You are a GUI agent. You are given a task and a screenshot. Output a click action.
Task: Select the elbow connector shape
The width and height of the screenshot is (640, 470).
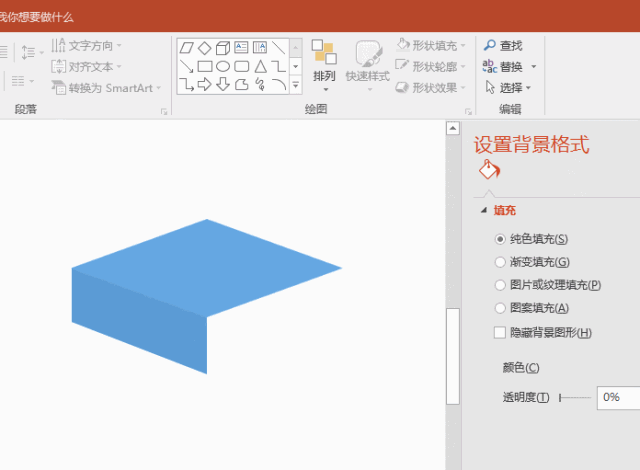coord(278,66)
